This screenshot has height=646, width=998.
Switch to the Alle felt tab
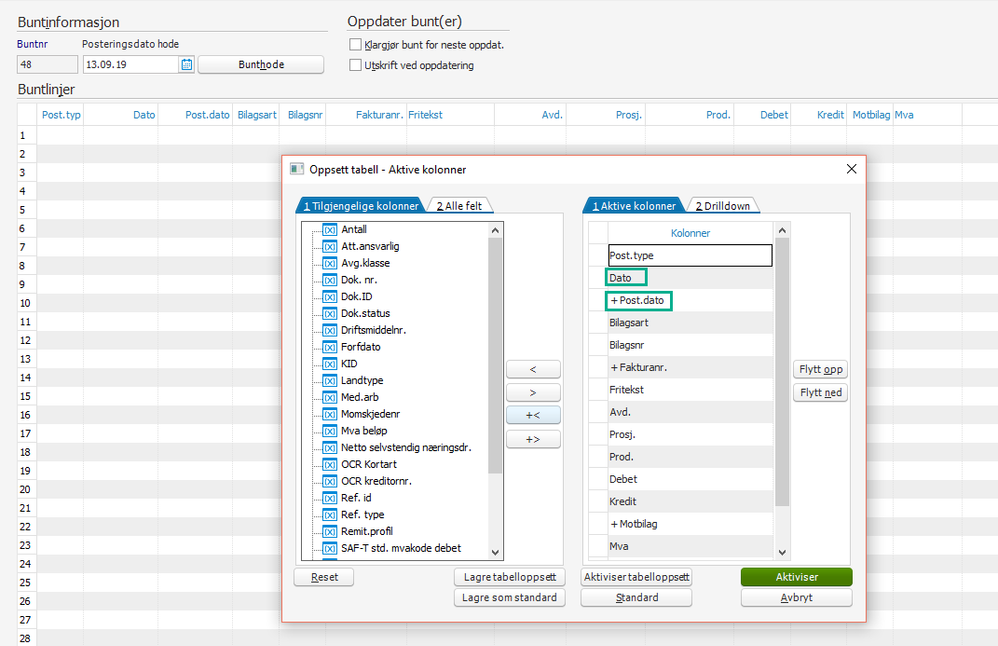pyautogui.click(x=459, y=206)
